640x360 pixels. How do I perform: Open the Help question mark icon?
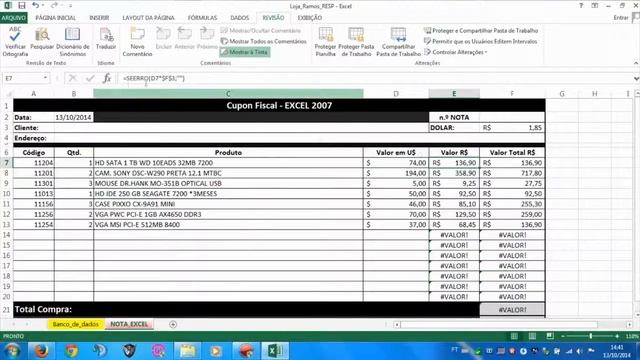tap(581, 6)
